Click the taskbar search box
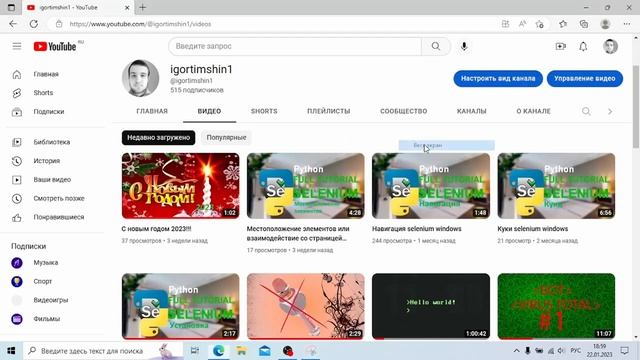The width and height of the screenshot is (640, 360). click(103, 351)
